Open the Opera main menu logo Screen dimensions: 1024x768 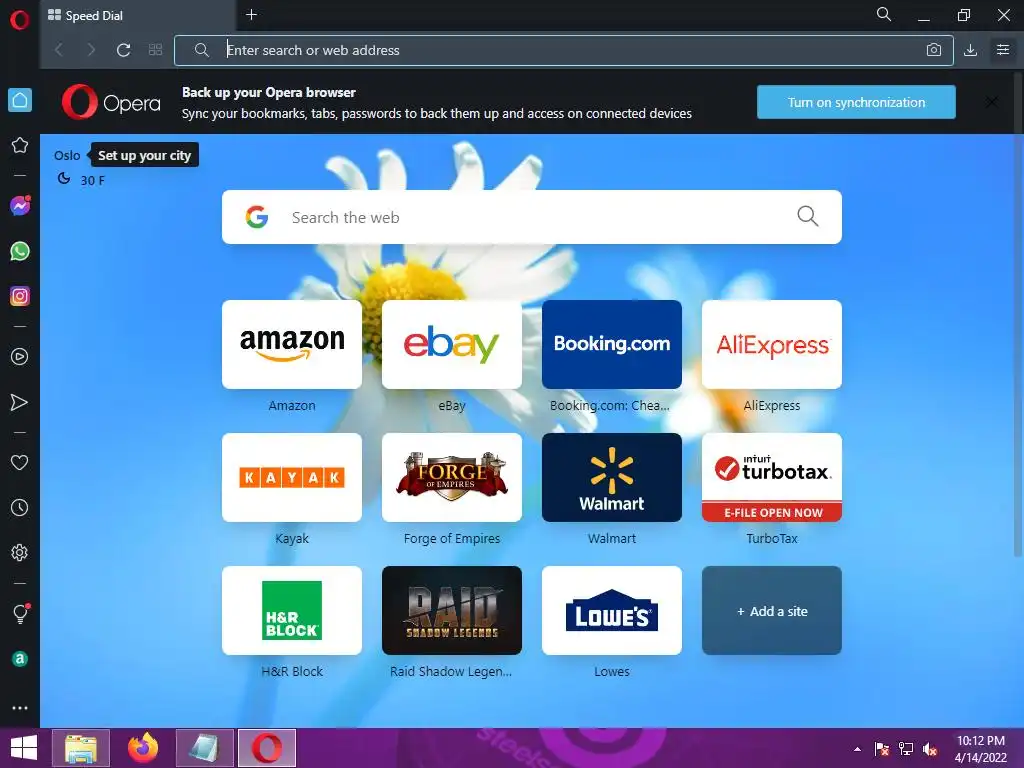tap(20, 20)
